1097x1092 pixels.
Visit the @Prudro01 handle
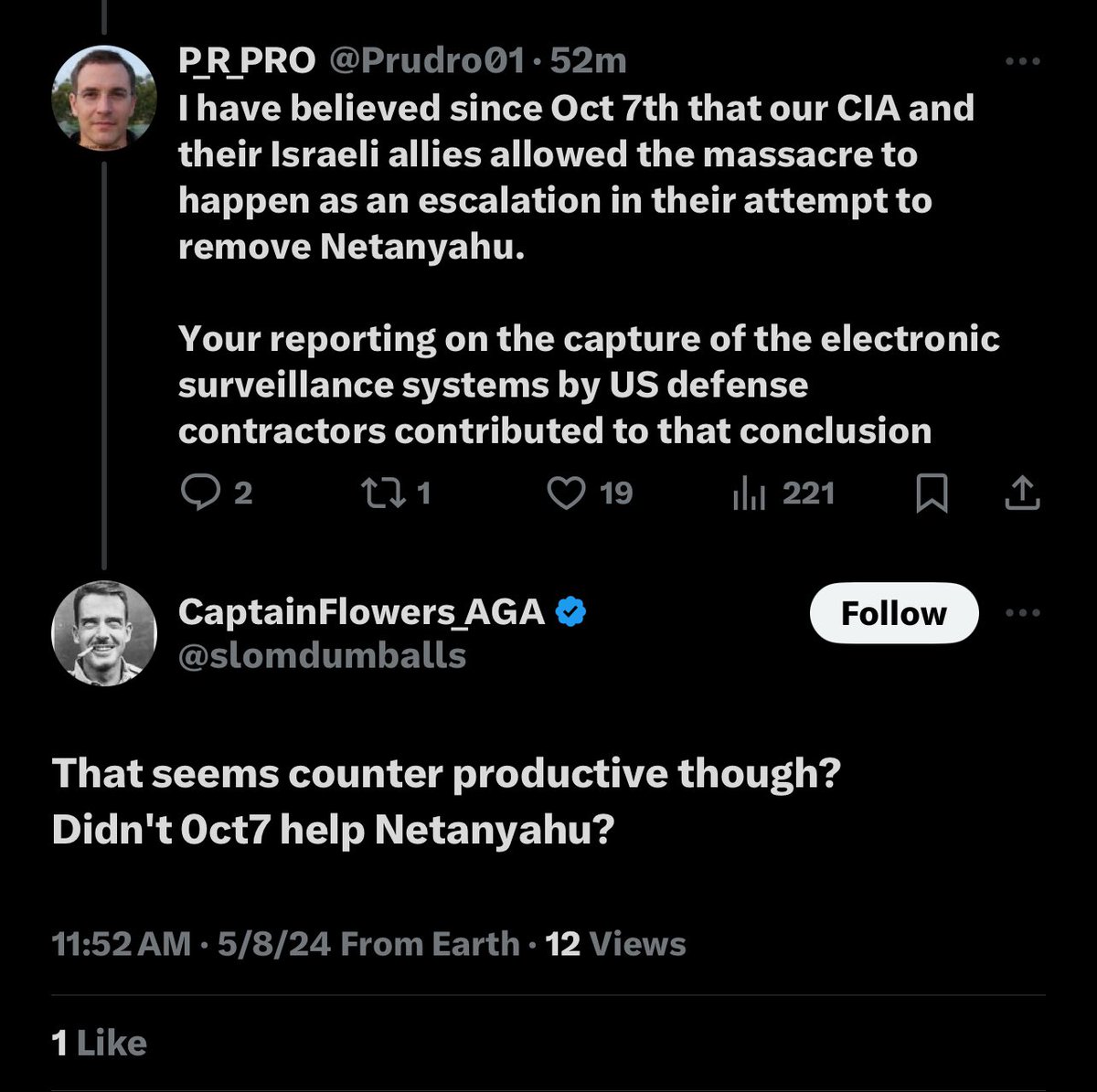coord(426,61)
